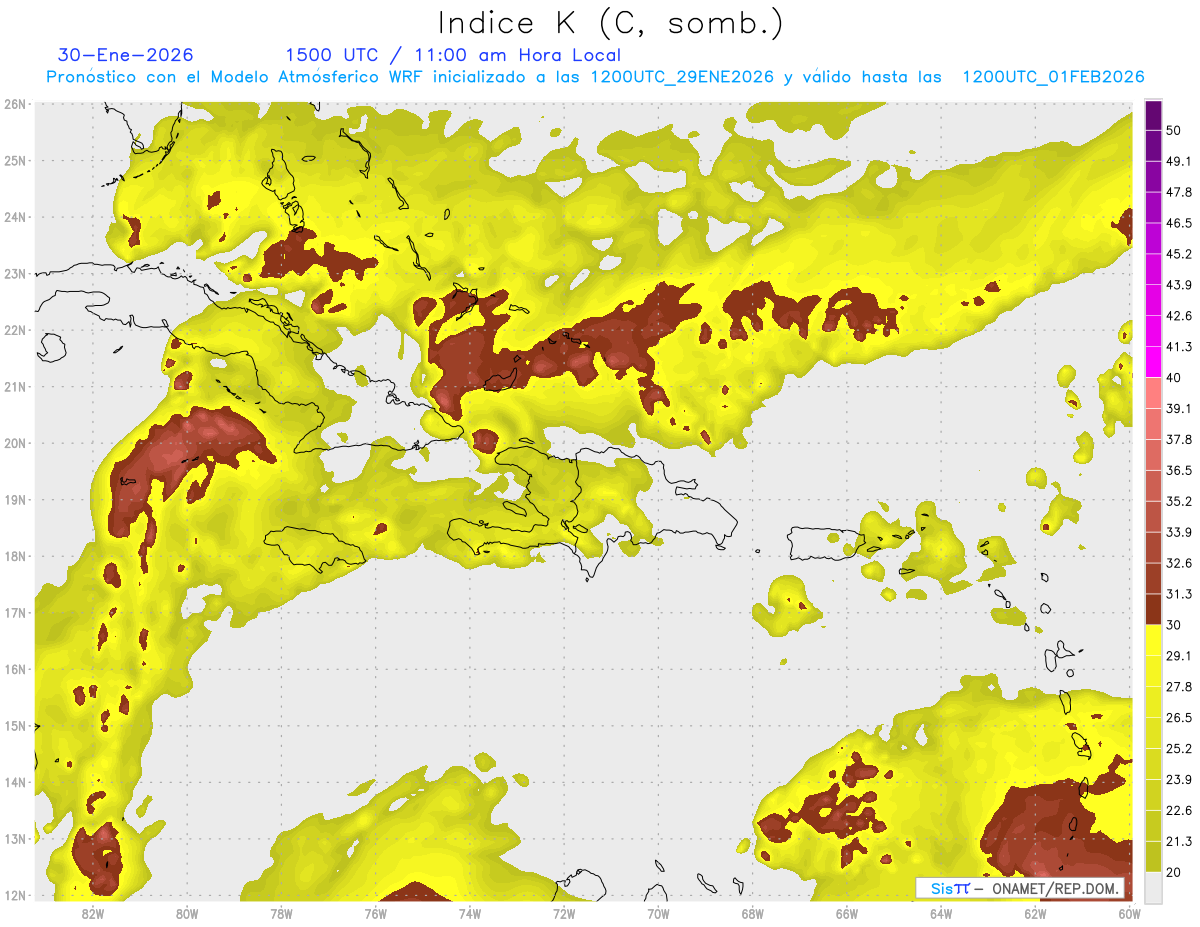Click the 66W longitude axis label
Viewport: 1200px width, 927px height.
(x=846, y=913)
